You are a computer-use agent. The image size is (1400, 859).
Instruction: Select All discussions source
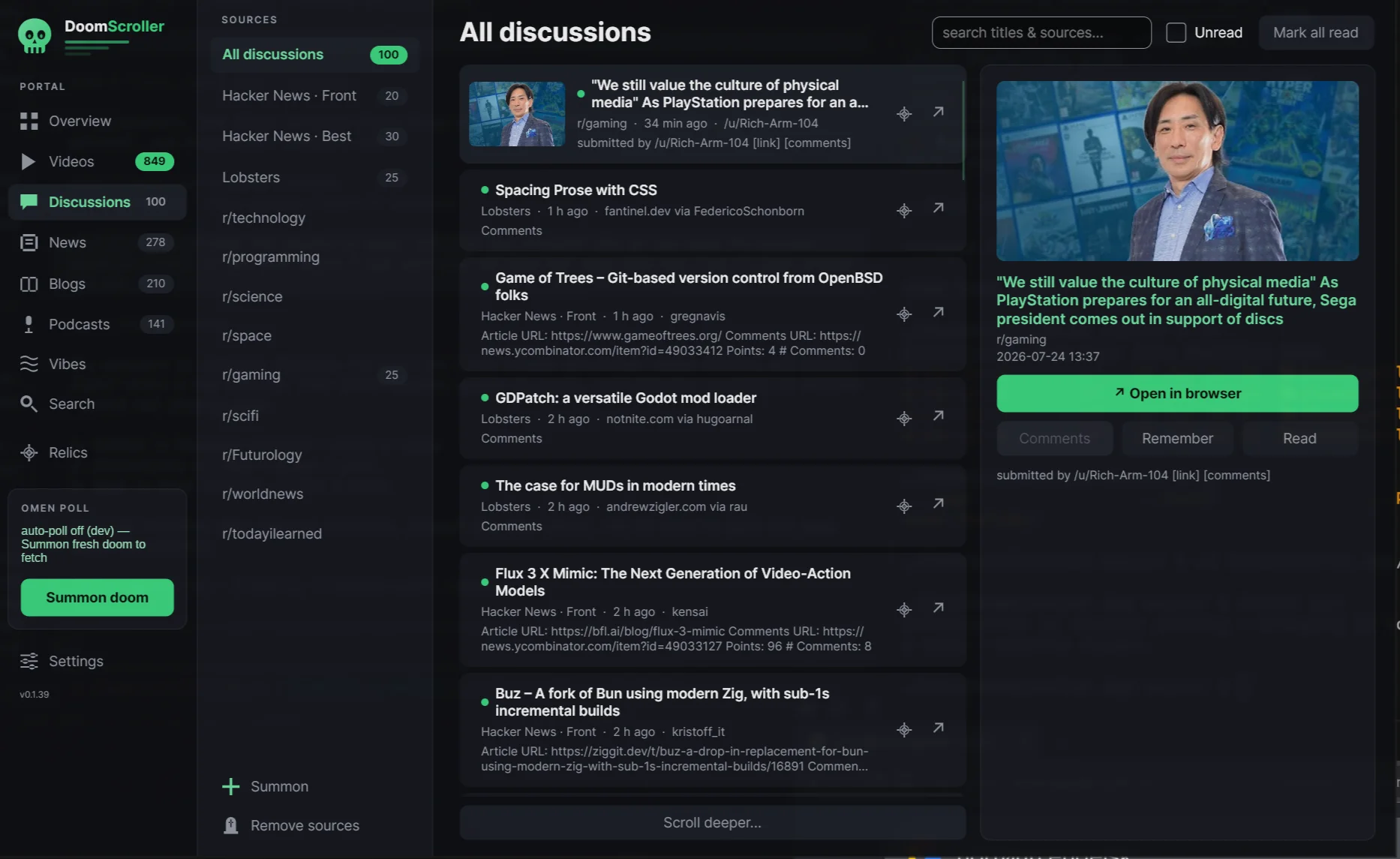click(314, 55)
